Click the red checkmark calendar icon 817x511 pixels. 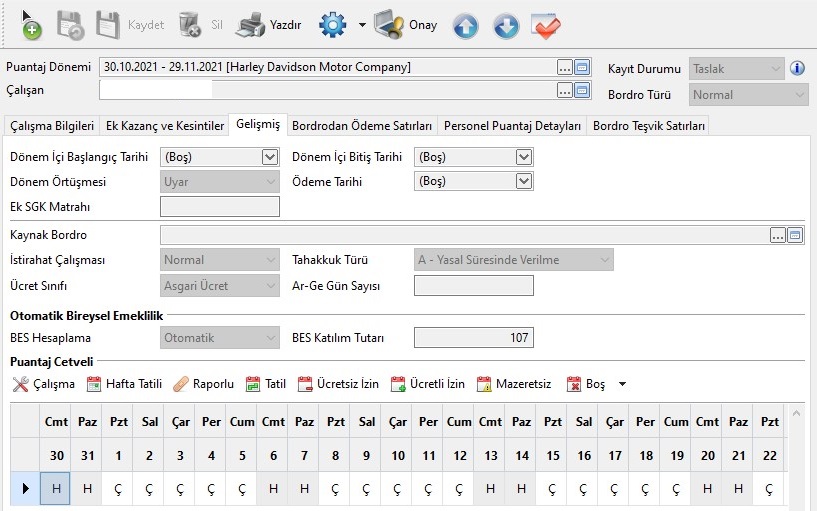[x=546, y=26]
